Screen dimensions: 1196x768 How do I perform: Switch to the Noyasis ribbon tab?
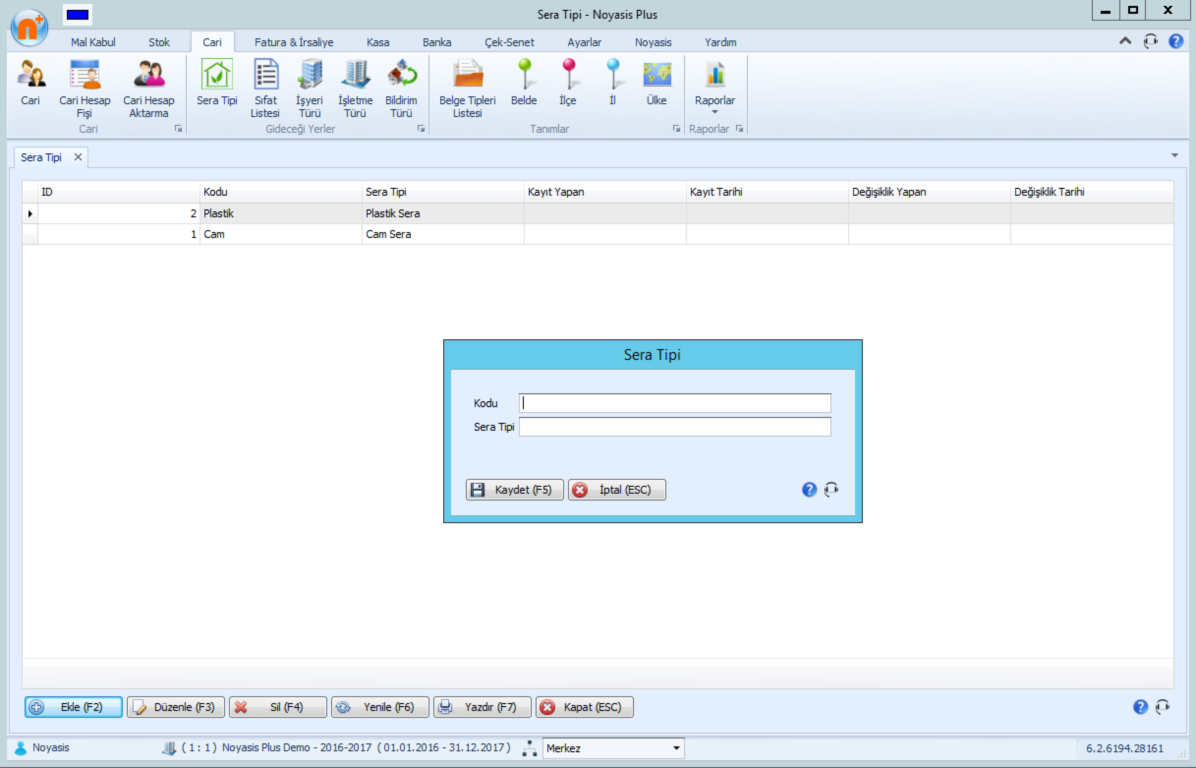(x=653, y=42)
